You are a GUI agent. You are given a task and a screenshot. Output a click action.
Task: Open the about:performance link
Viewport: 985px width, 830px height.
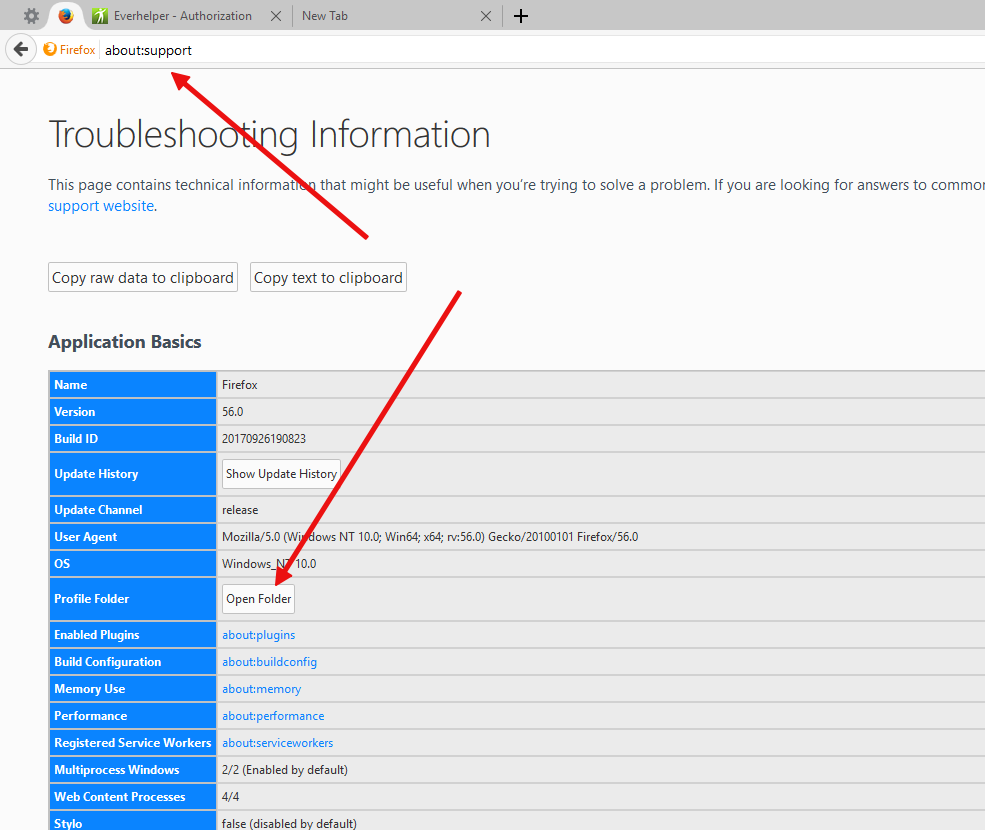point(273,716)
